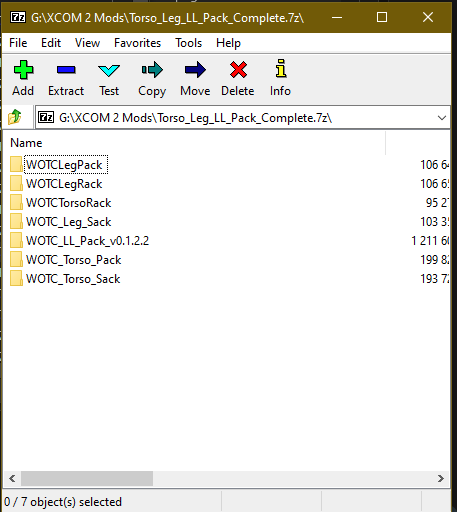
Task: Select the WOTC_Torso_Pack folder icon
Action: click(16, 259)
